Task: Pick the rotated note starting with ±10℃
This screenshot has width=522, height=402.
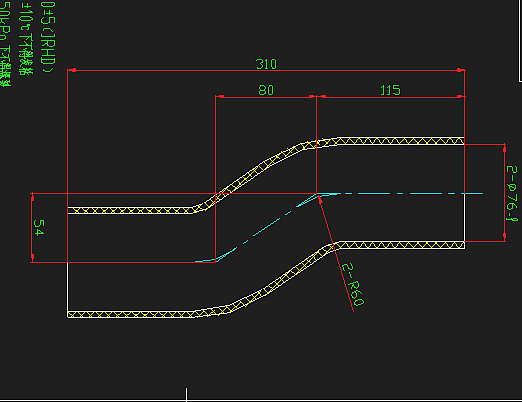Action: (x=27, y=38)
